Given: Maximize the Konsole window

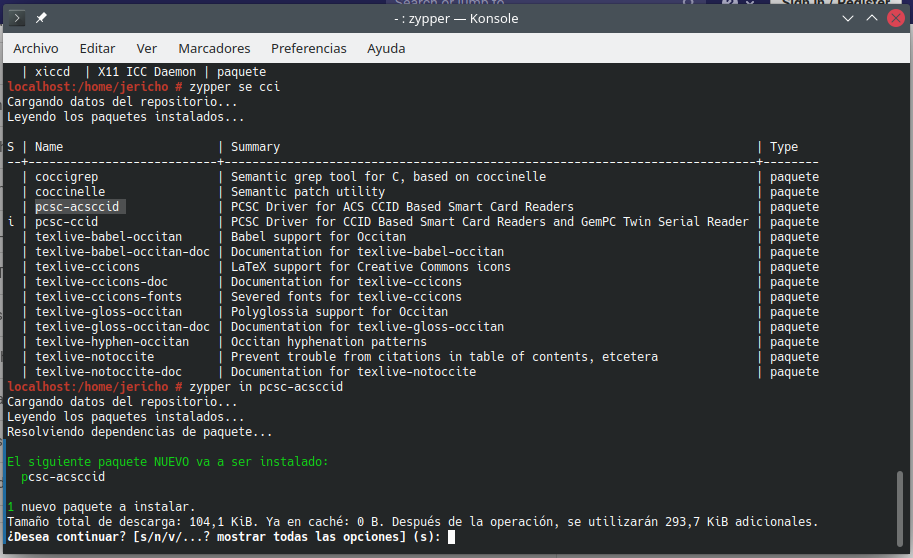Looking at the screenshot, I should (870, 18).
